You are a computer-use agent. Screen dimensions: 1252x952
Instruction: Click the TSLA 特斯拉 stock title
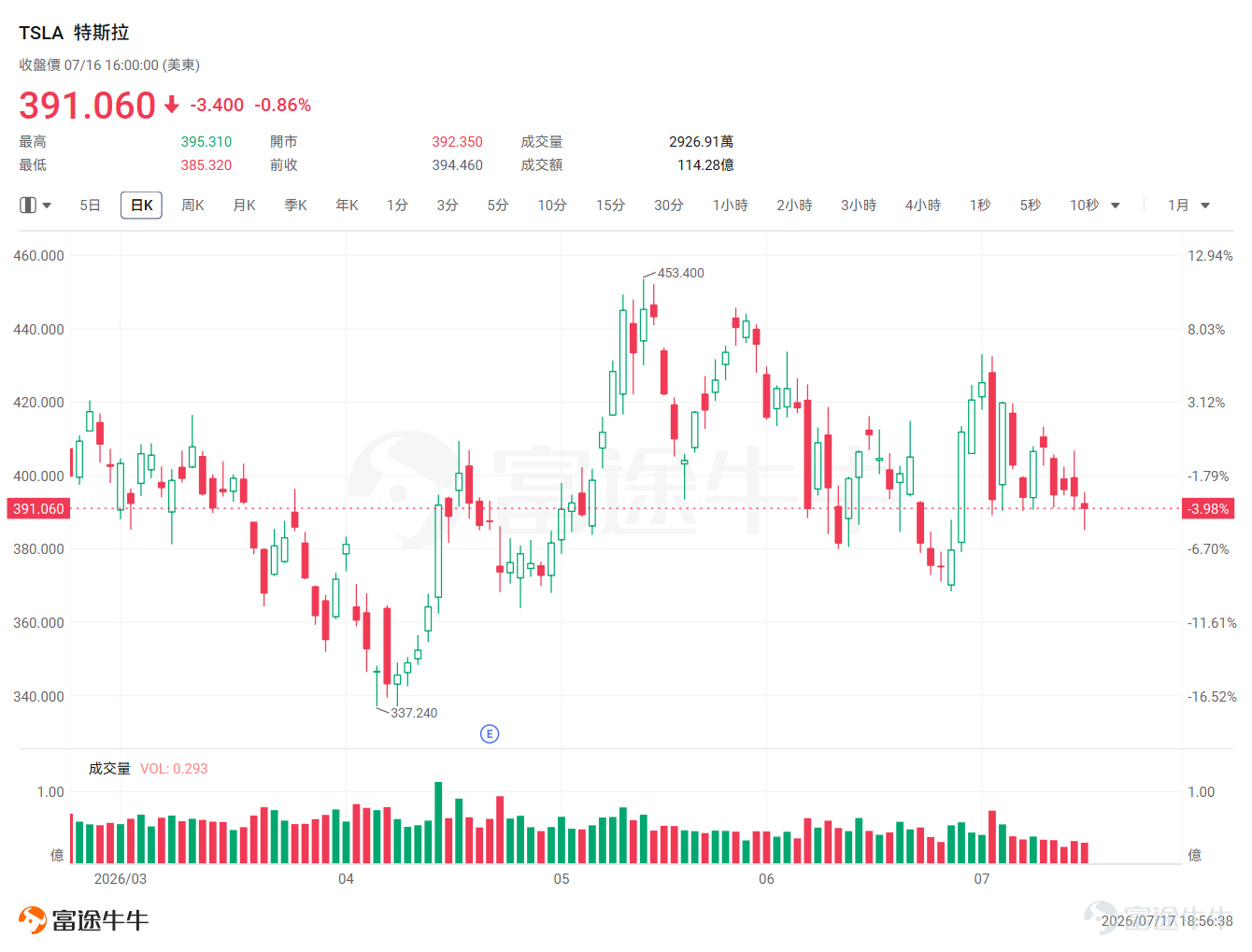click(x=74, y=33)
